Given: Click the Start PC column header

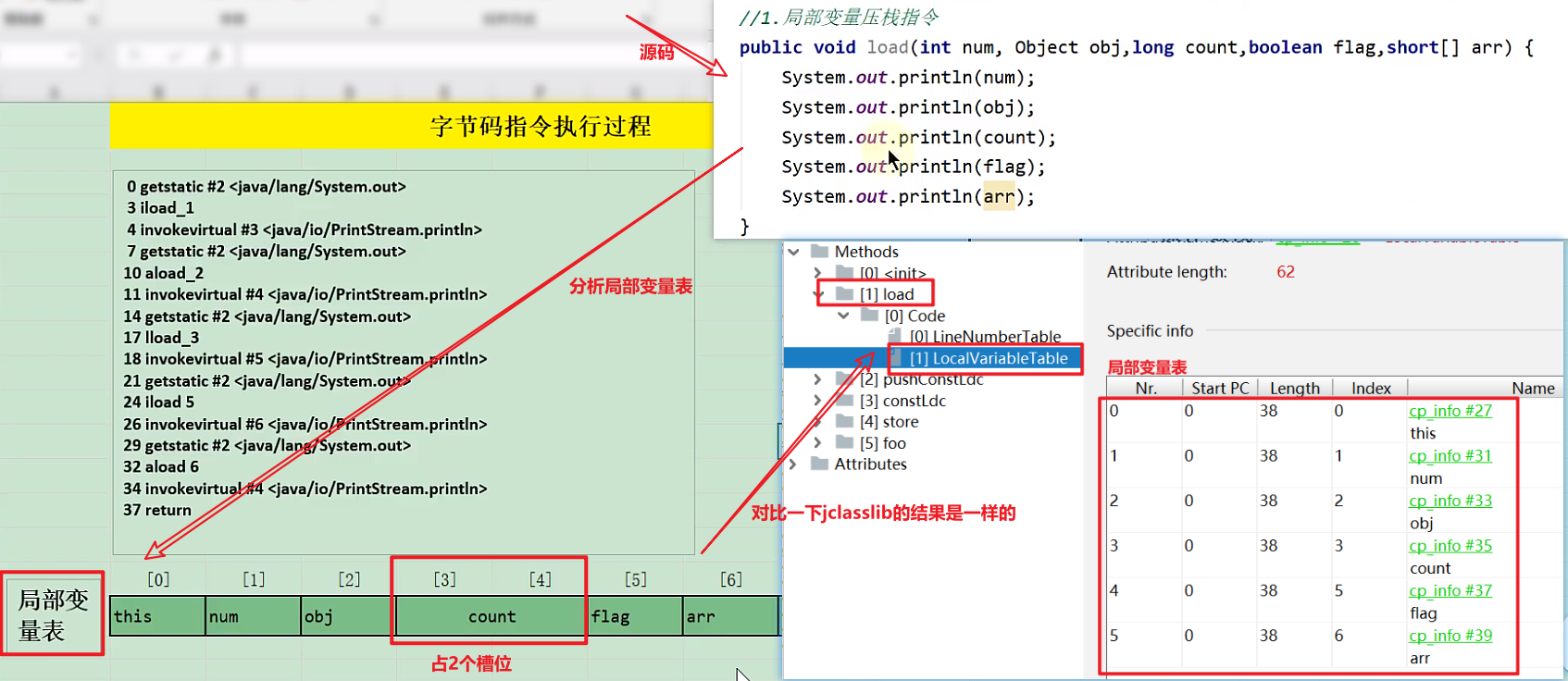Looking at the screenshot, I should point(1220,389).
